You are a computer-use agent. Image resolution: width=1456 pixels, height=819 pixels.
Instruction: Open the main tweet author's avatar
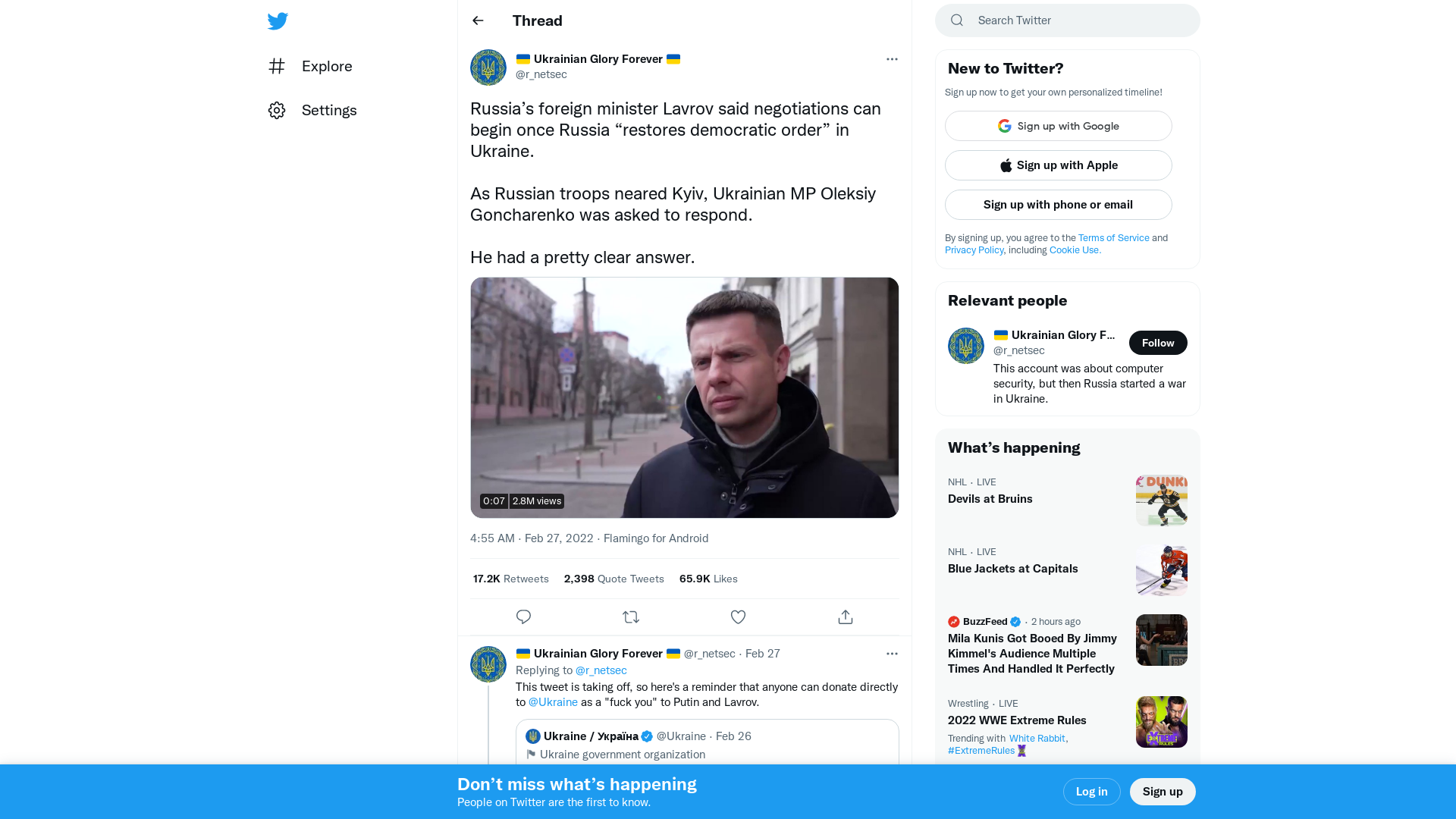[x=488, y=67]
